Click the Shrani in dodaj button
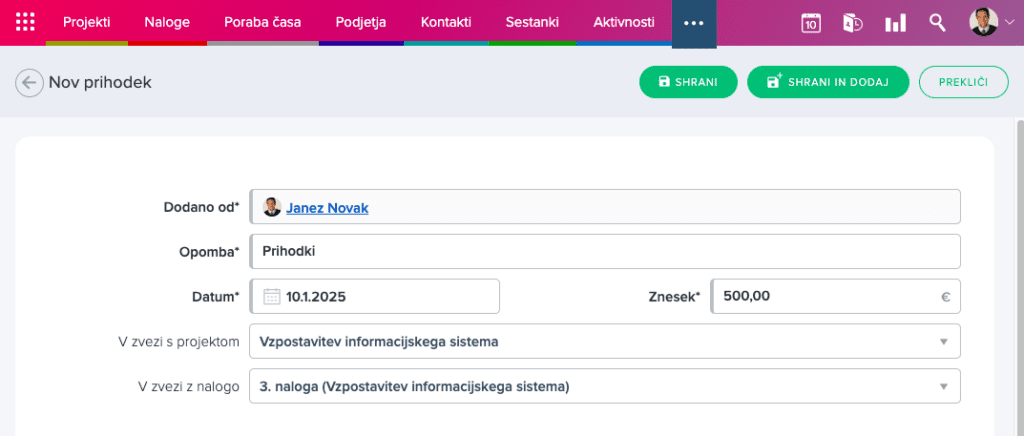Viewport: 1024px width, 436px height. pos(827,82)
